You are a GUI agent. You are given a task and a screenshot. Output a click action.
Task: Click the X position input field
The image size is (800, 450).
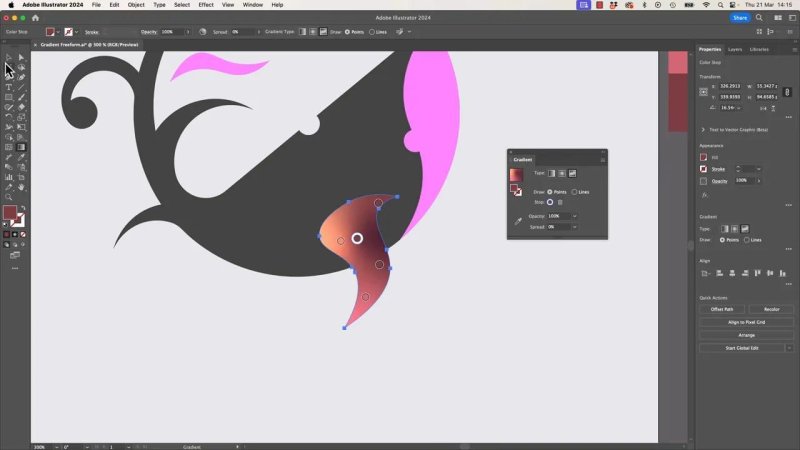(x=730, y=86)
